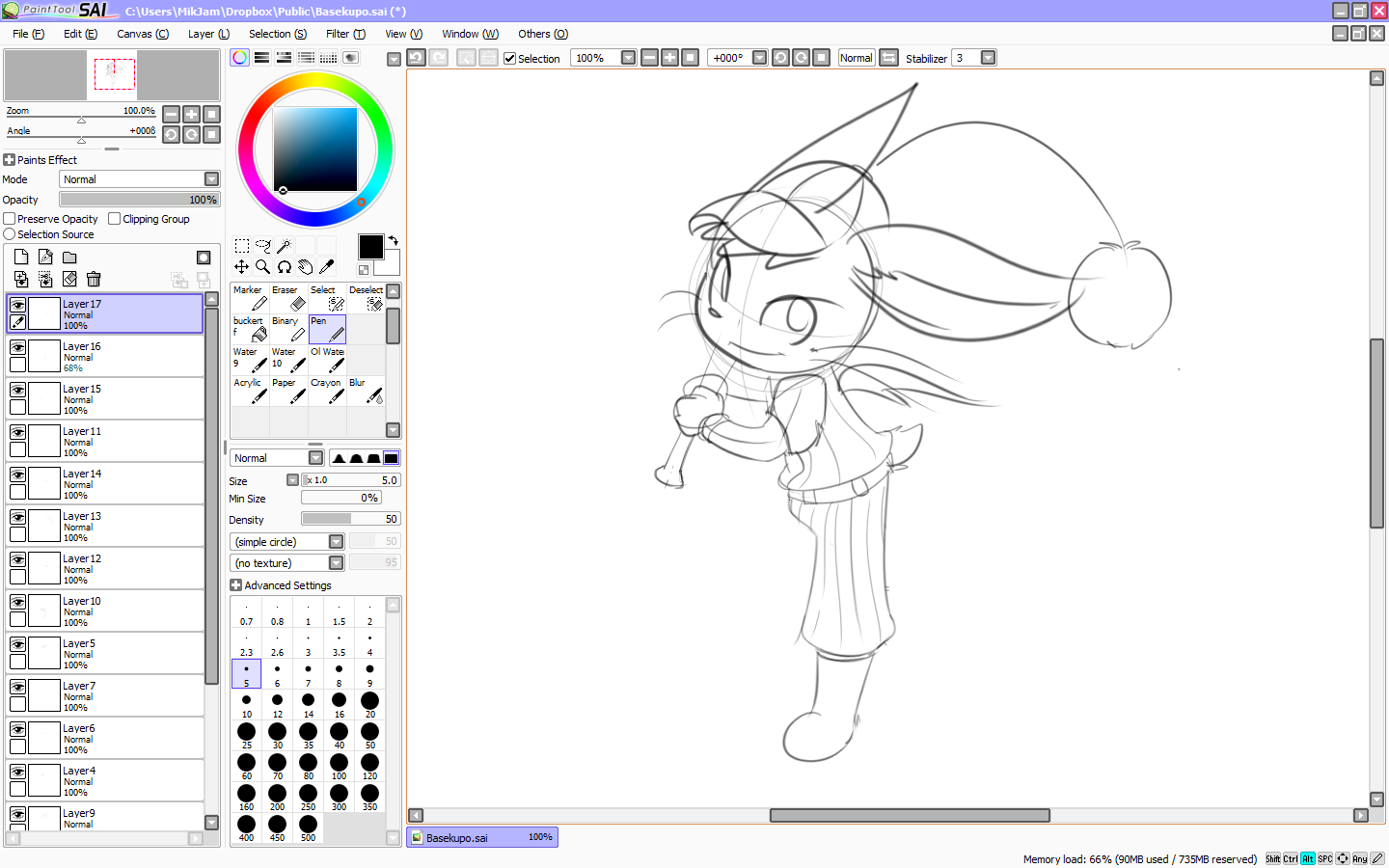Toggle the Clipping Group checkbox

[x=115, y=219]
